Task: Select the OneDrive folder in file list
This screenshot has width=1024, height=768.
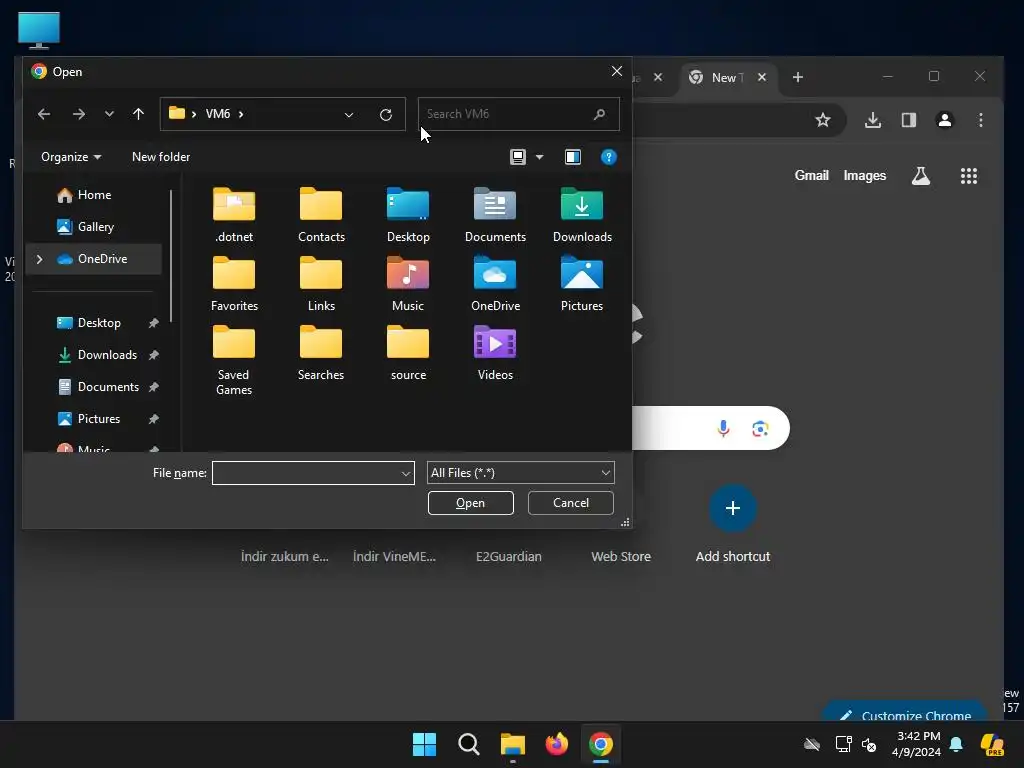Action: pyautogui.click(x=495, y=284)
